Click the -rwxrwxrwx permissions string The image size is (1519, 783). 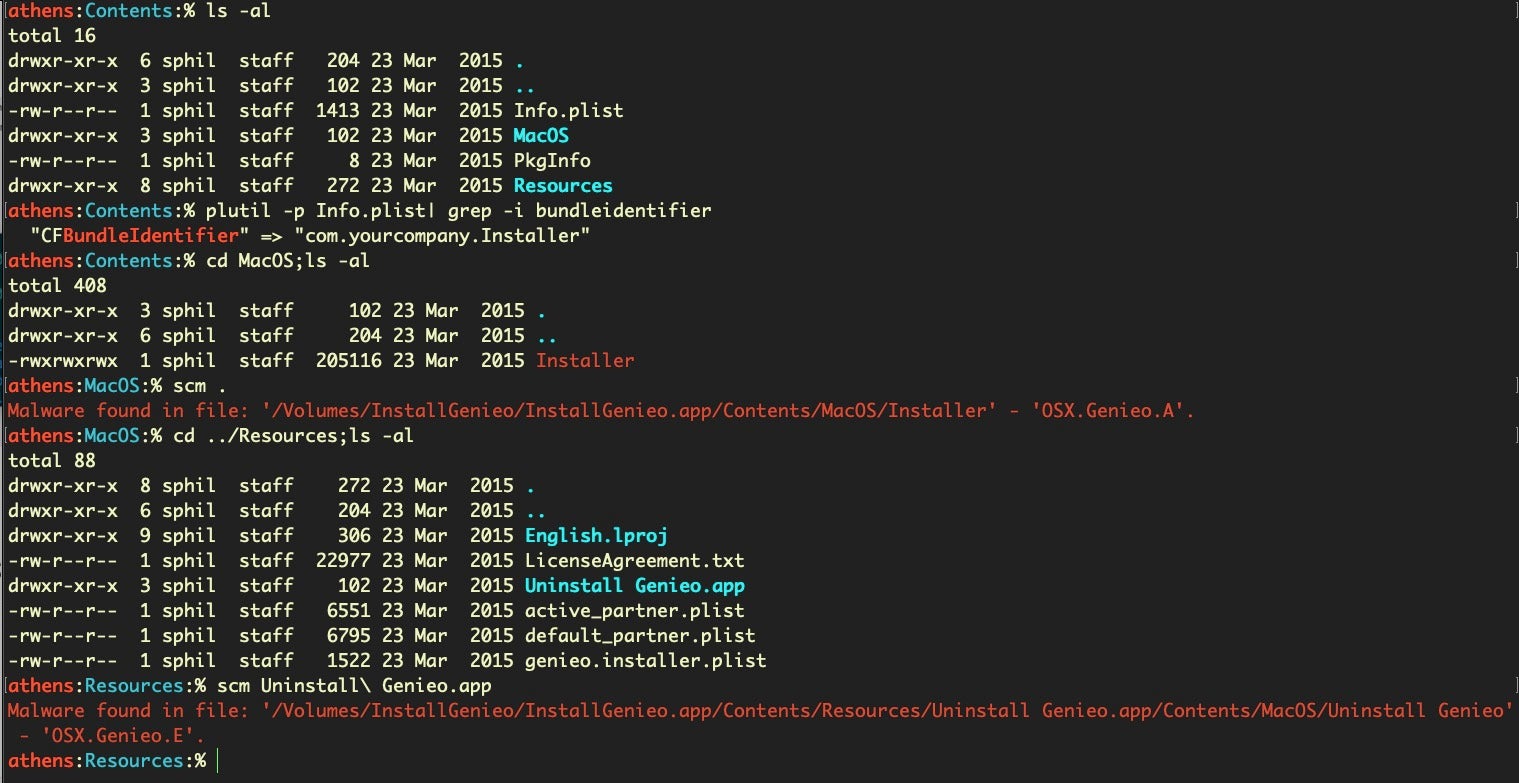click(x=62, y=360)
